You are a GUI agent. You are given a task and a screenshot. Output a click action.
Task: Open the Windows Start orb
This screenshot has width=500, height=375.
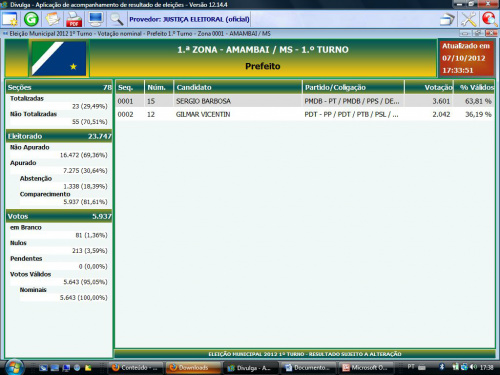pyautogui.click(x=15, y=367)
